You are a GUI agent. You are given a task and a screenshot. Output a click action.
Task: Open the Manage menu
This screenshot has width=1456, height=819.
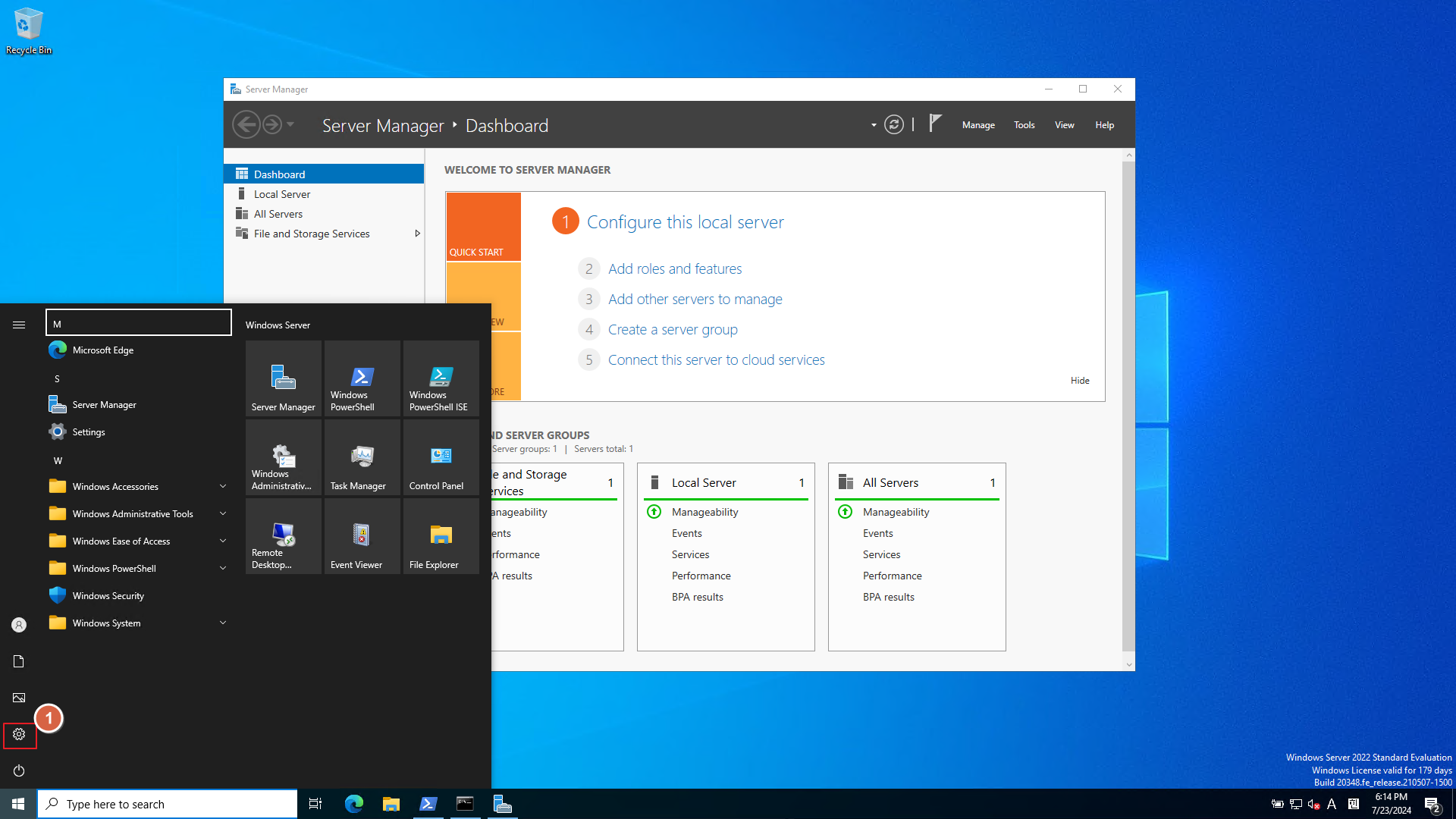pyautogui.click(x=978, y=125)
